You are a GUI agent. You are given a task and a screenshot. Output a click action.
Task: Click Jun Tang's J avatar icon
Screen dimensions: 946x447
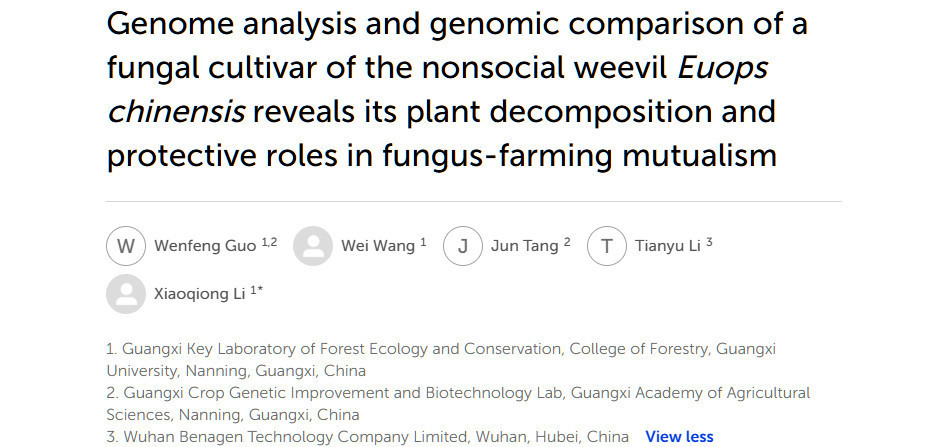point(463,246)
